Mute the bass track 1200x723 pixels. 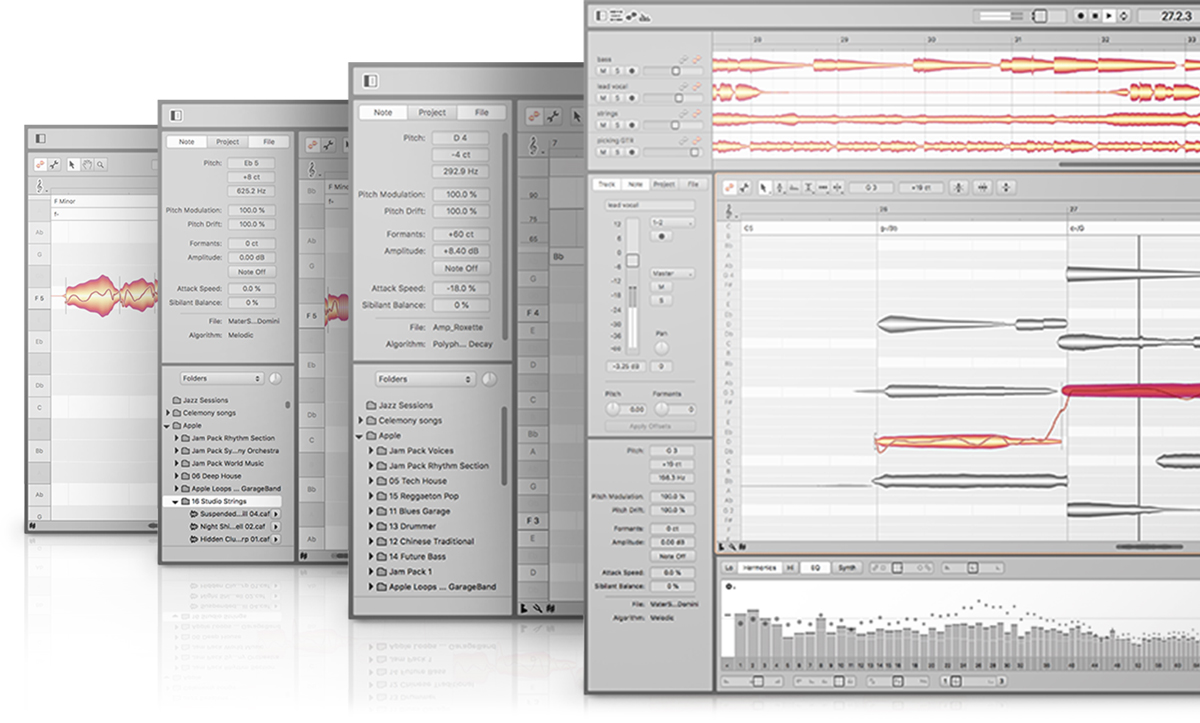(x=603, y=71)
